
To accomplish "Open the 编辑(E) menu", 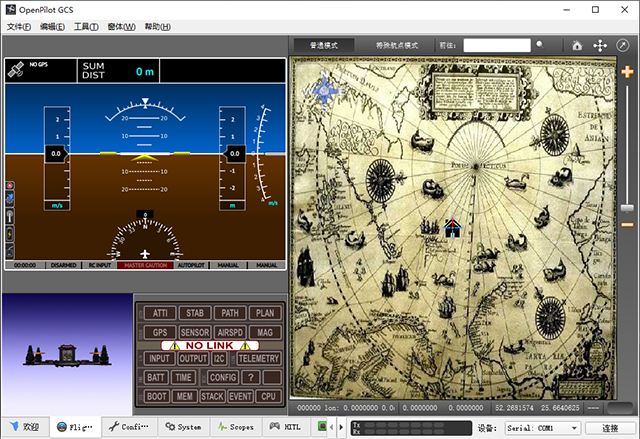I will (x=52, y=27).
